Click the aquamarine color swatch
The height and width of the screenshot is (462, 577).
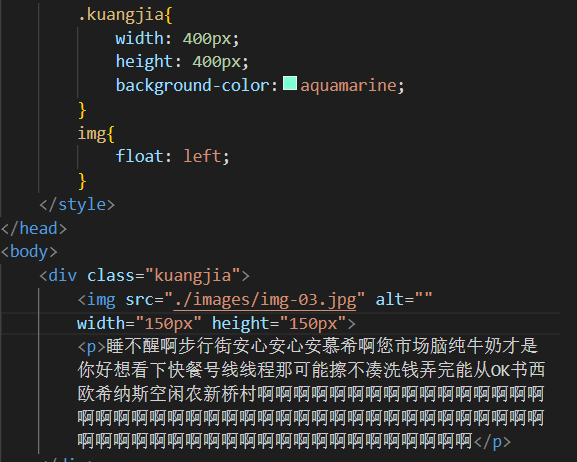[x=290, y=83]
